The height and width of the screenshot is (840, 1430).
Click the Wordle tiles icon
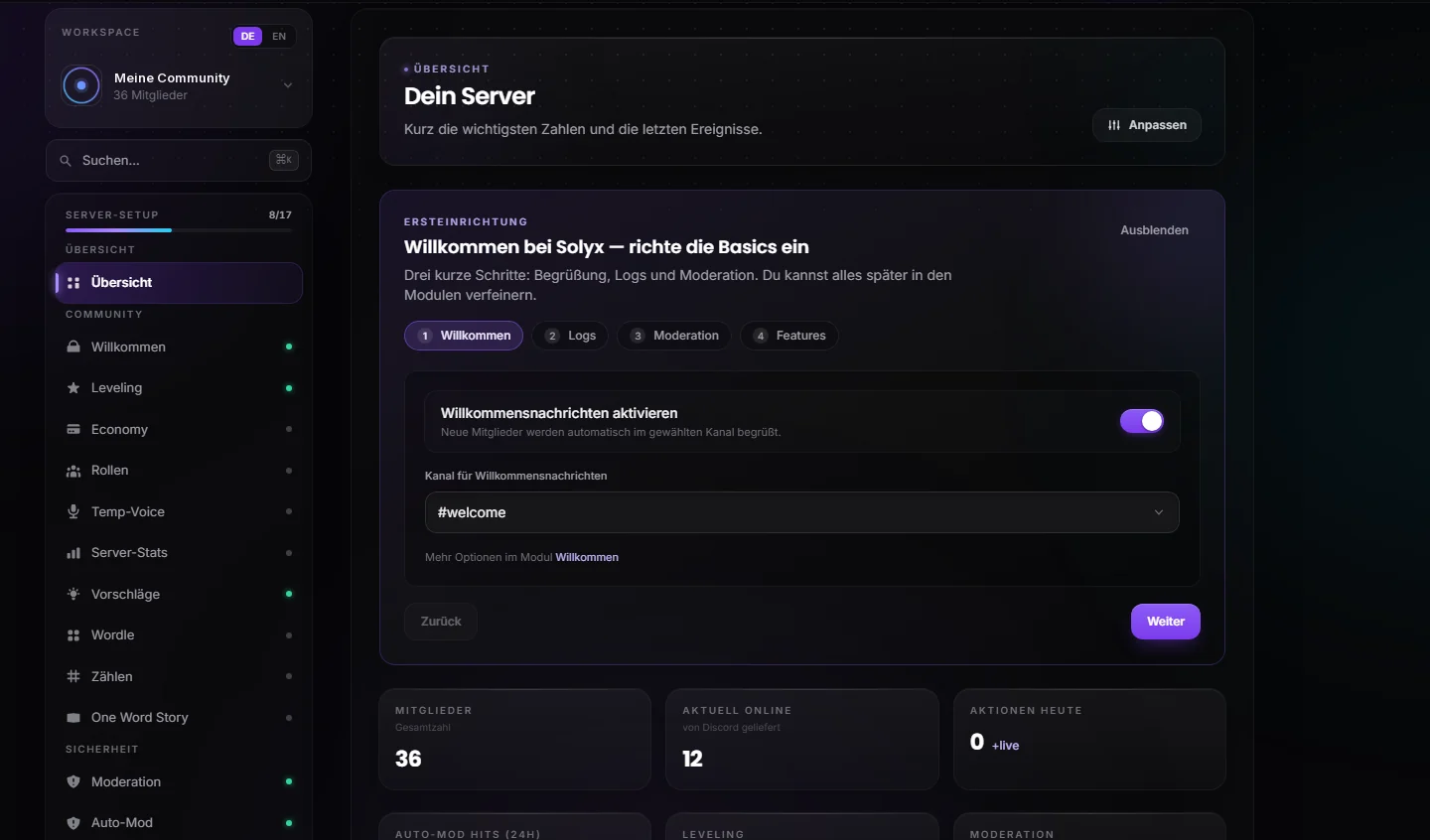click(73, 635)
